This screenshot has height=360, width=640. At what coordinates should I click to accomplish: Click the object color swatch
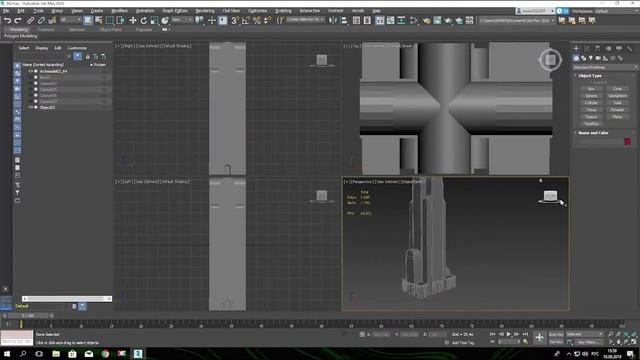(627, 141)
